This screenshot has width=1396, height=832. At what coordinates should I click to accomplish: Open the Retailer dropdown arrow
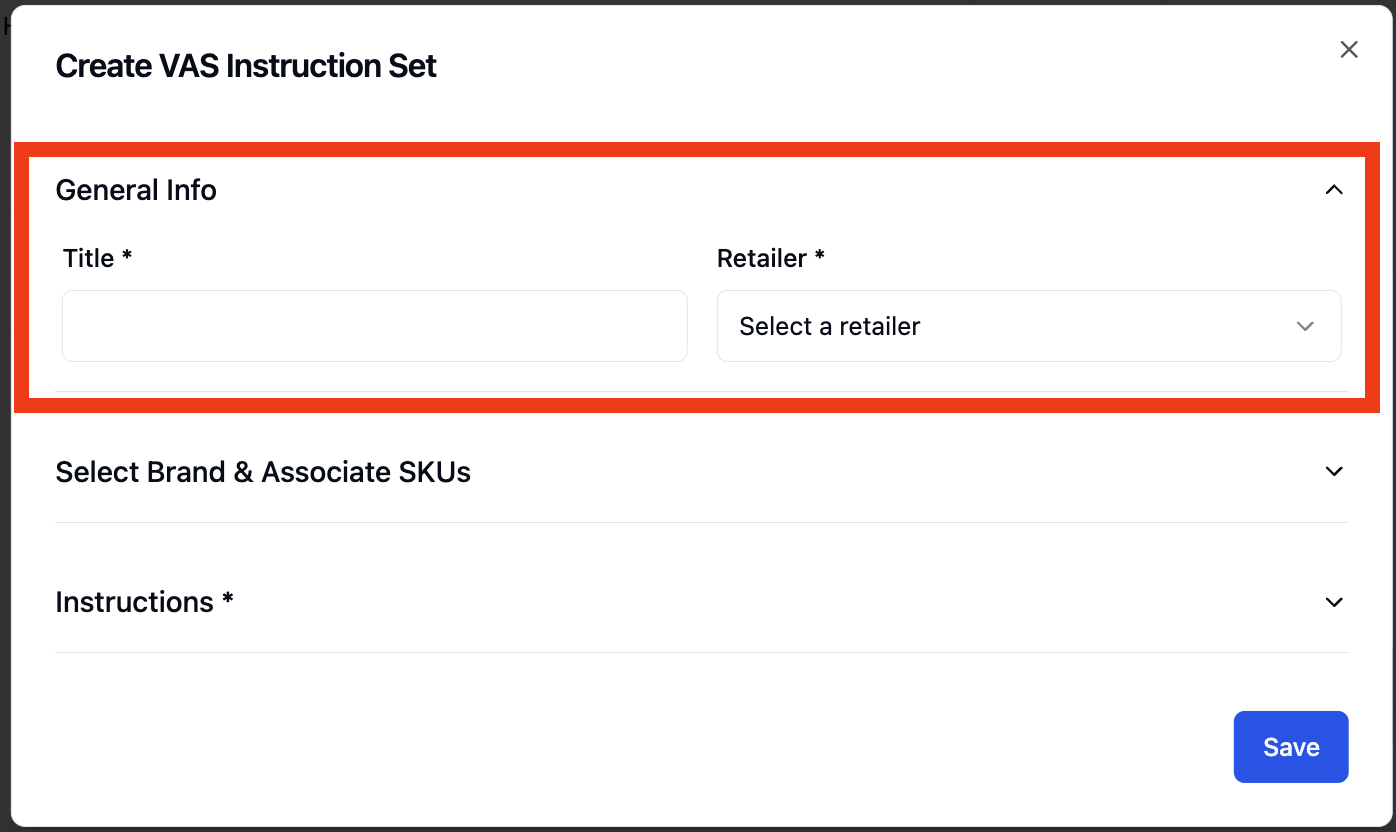(x=1305, y=326)
